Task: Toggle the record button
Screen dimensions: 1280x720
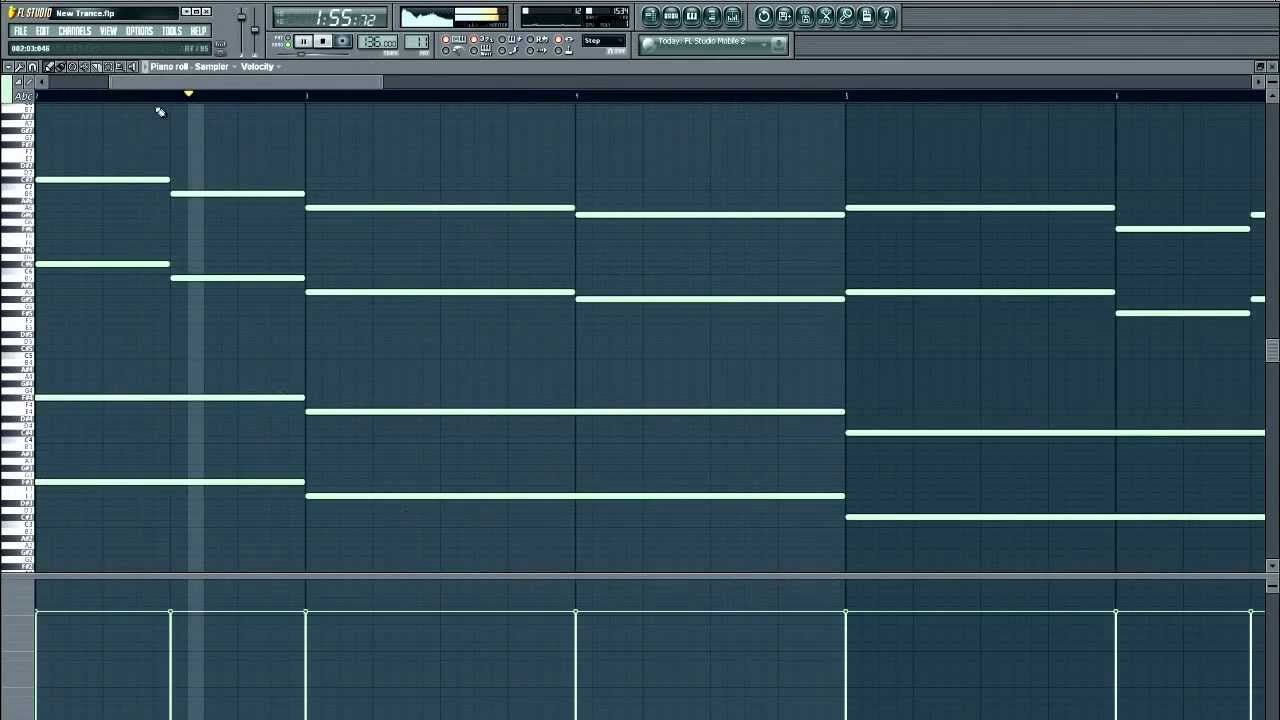Action: (x=343, y=41)
